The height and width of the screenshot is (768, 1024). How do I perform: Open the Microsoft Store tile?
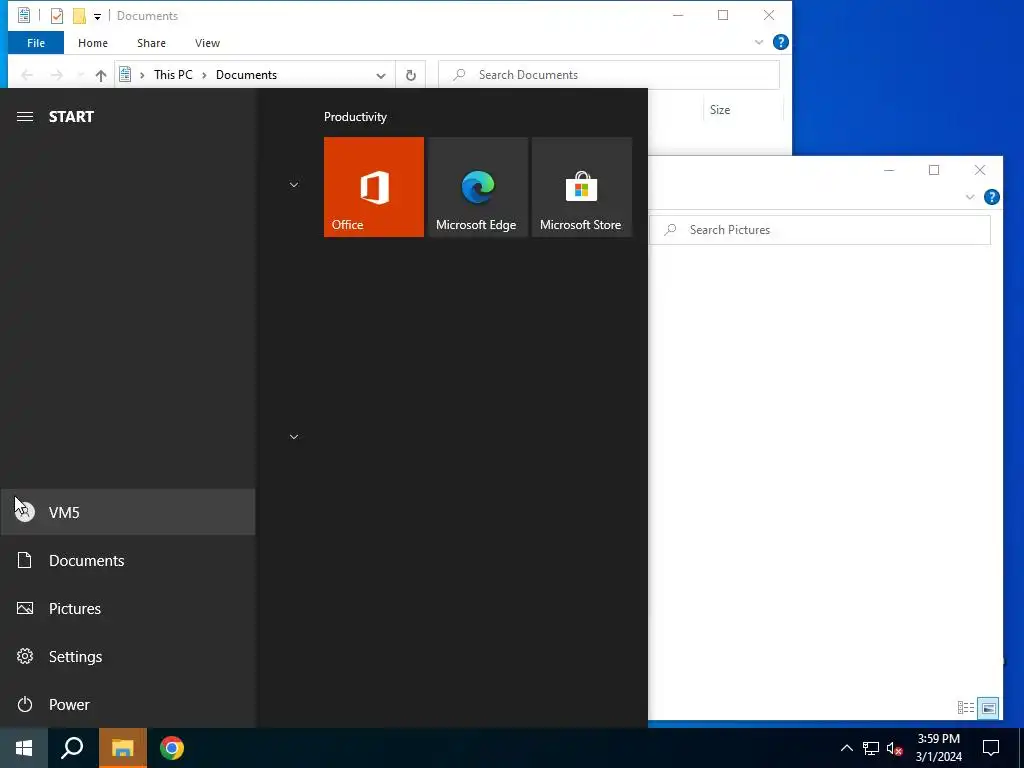pos(581,187)
